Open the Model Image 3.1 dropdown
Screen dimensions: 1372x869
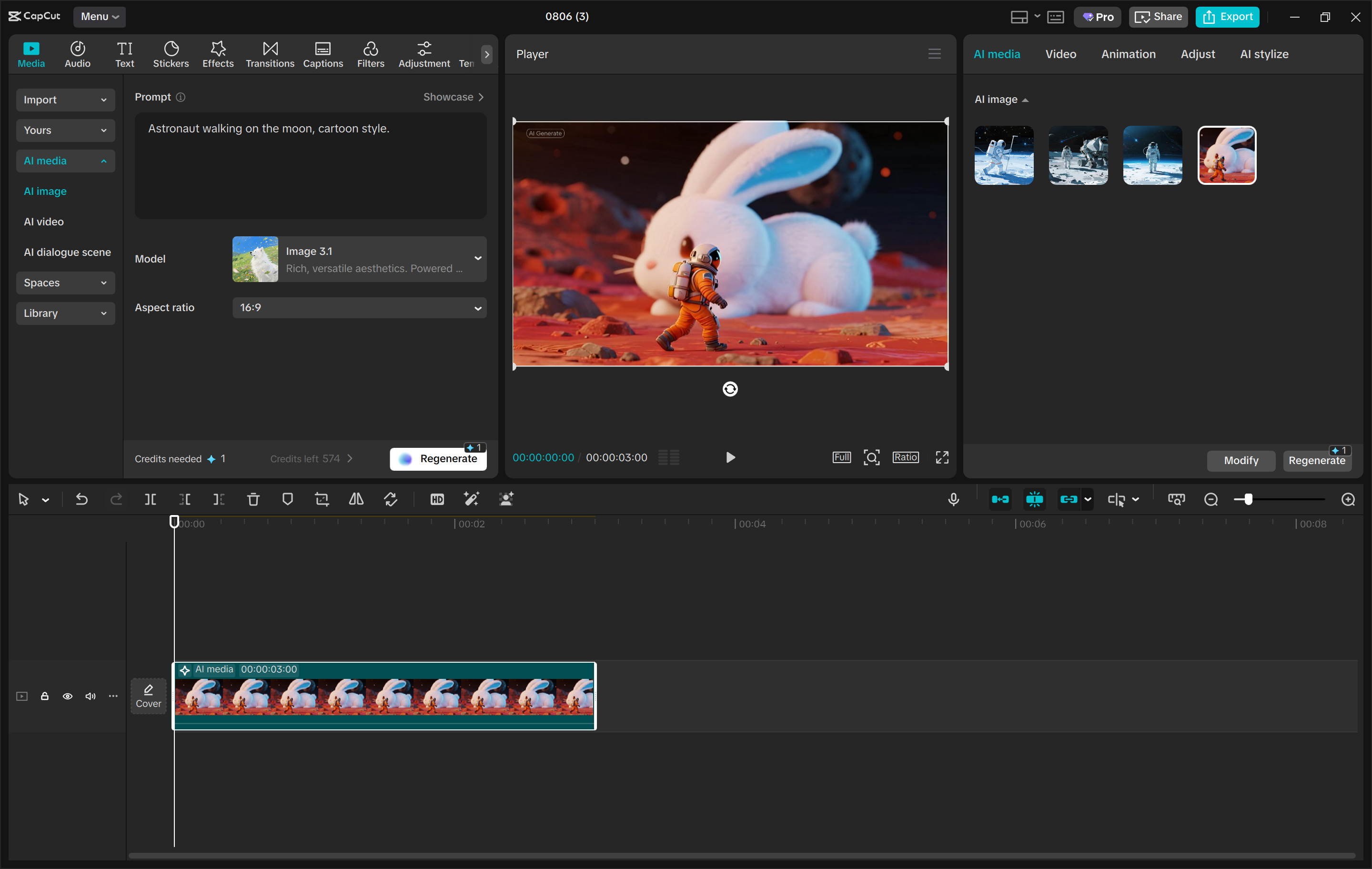[360, 259]
